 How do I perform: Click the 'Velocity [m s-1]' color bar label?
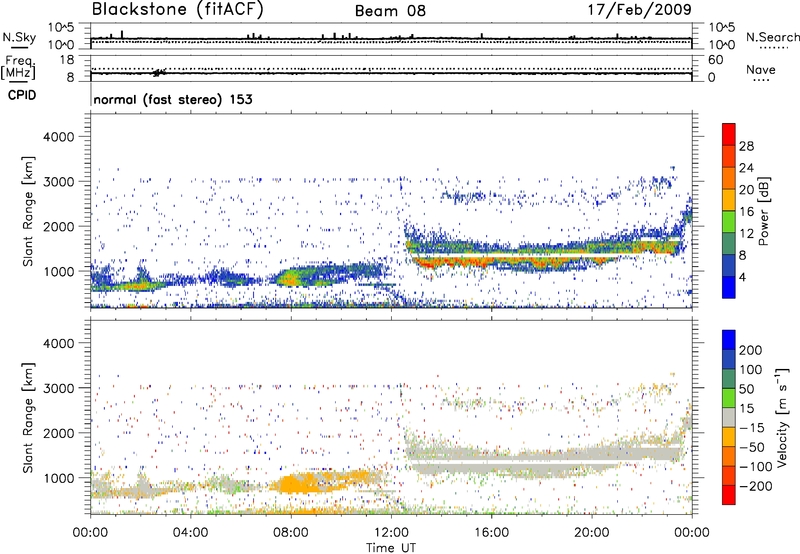[x=782, y=417]
